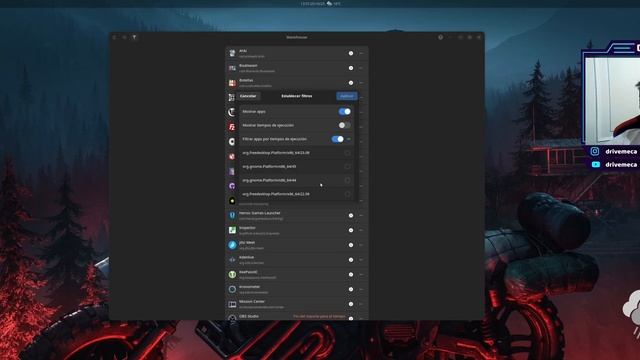Image resolution: width=640 pixels, height=360 pixels.
Task: Open the options menu for KeePassXC row
Action: (x=361, y=275)
